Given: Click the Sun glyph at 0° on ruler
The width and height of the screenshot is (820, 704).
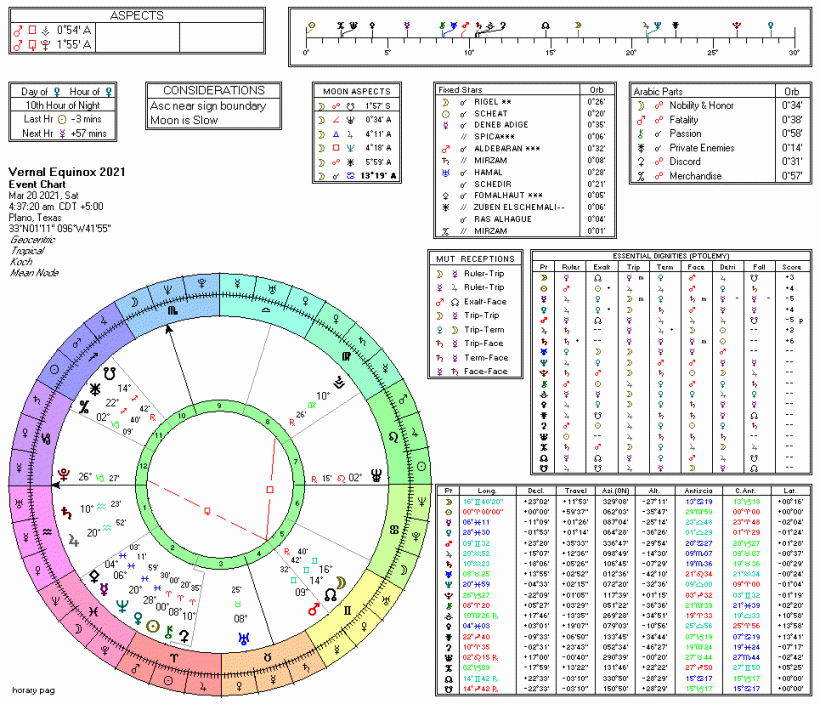Looking at the screenshot, I should click(x=311, y=24).
